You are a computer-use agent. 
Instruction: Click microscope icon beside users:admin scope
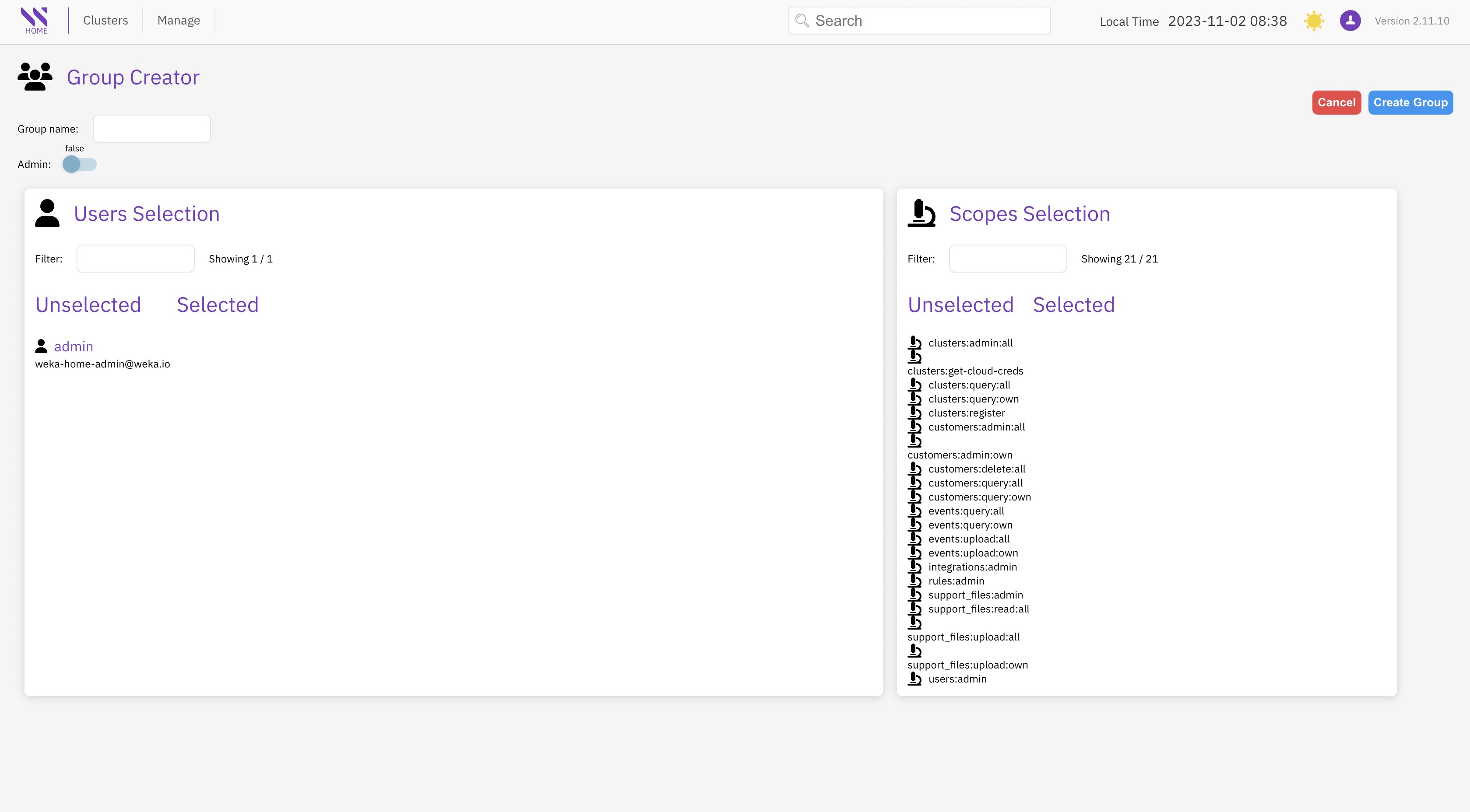[914, 679]
